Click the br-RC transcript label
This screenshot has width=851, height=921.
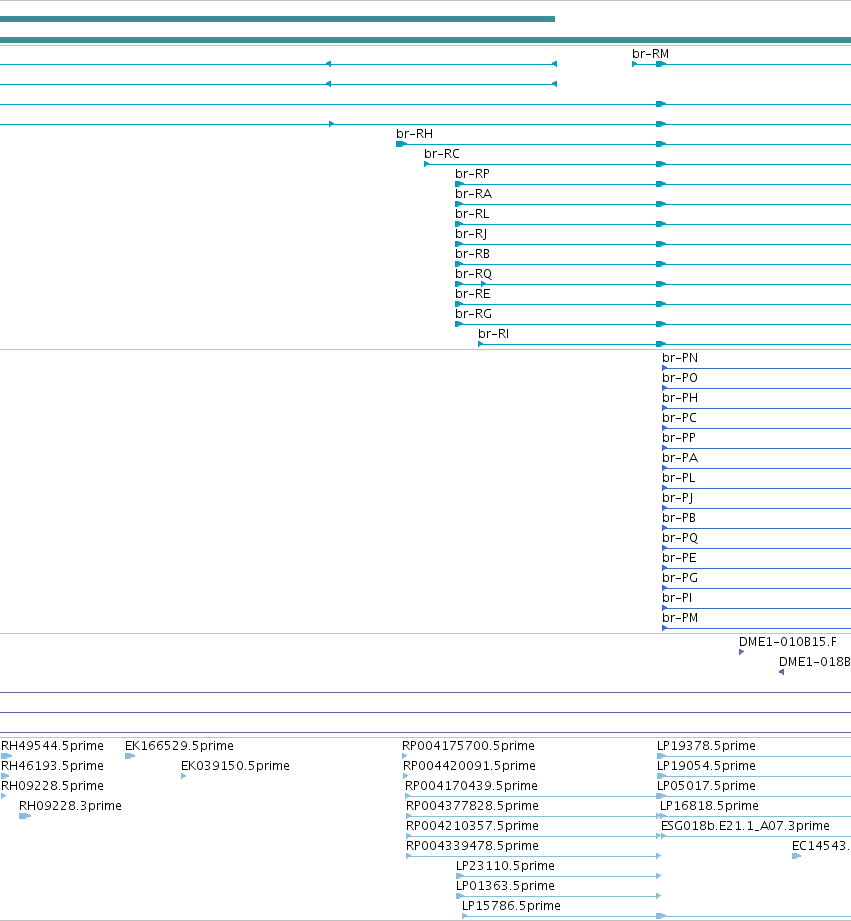coord(442,154)
